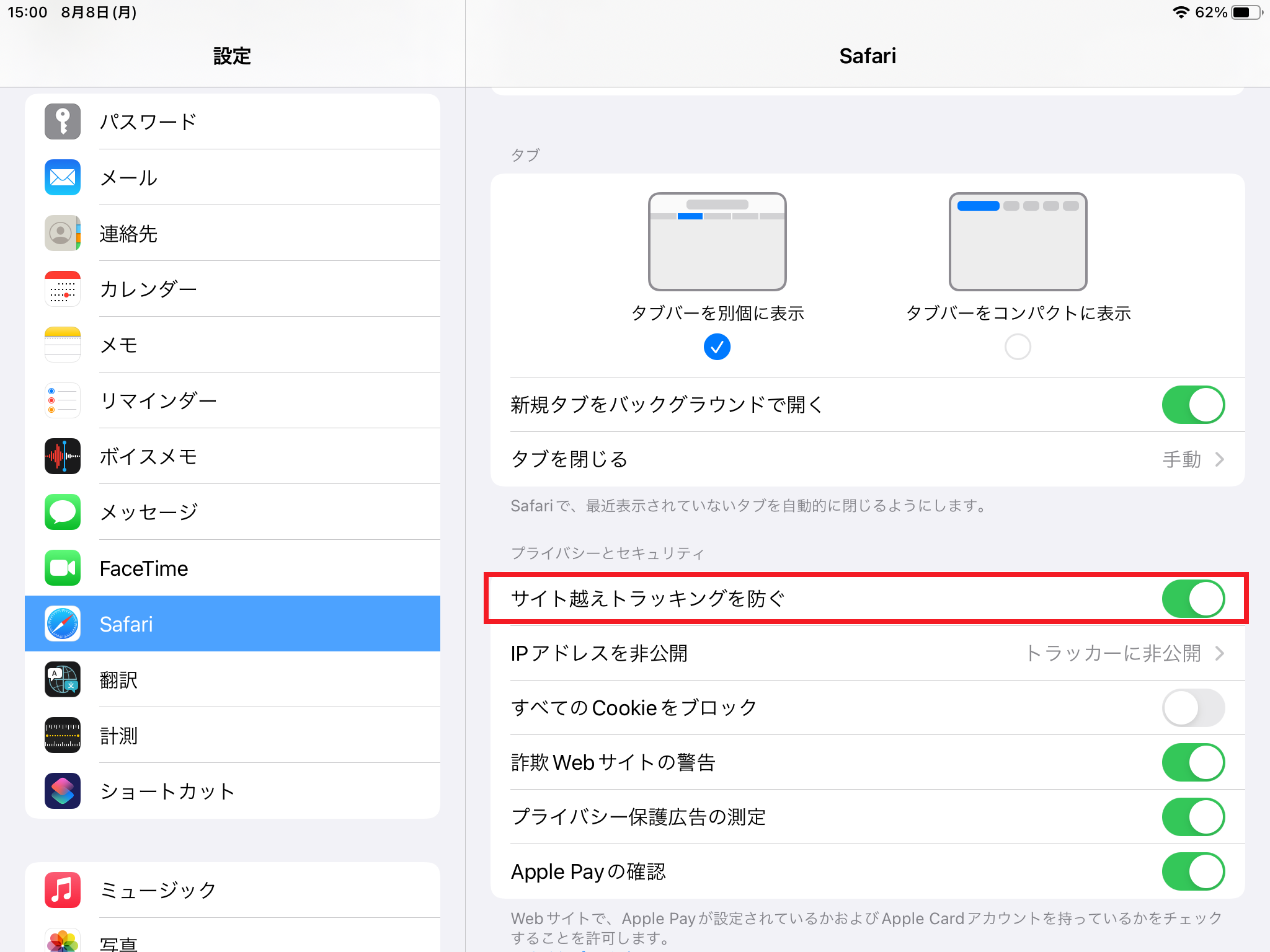The width and height of the screenshot is (1270, 952).
Task: Disable prevent cross-site tracking switch
Action: point(1192,599)
